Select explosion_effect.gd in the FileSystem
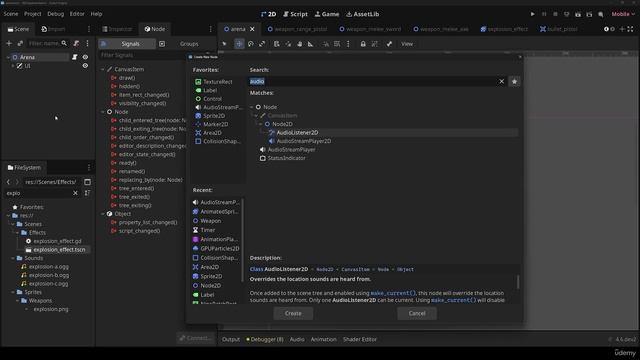 [x=57, y=241]
